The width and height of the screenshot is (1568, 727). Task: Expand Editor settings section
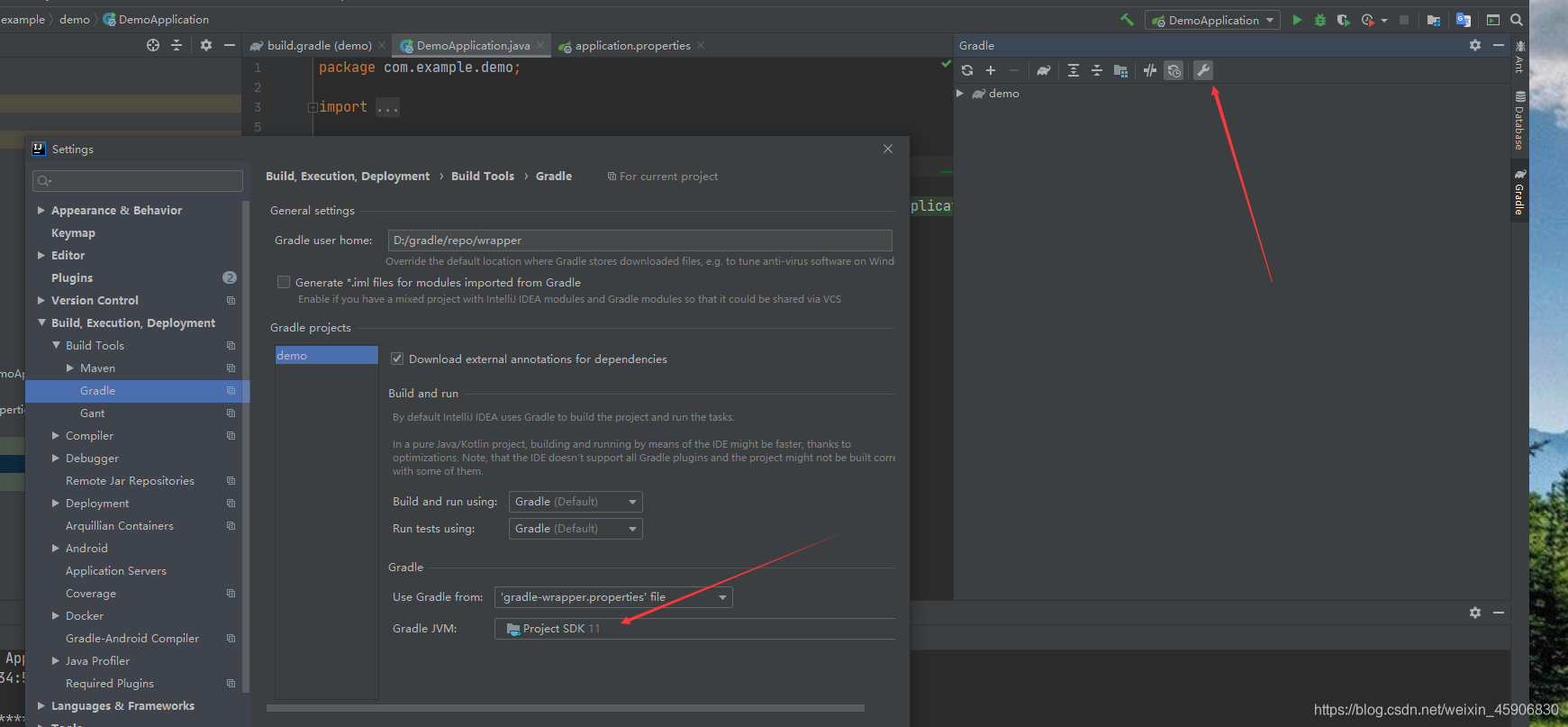41,255
